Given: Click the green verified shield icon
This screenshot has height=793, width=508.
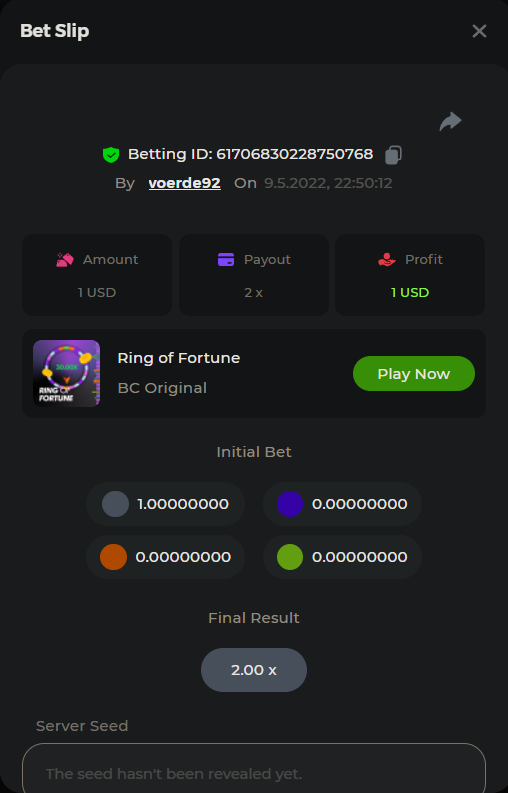Looking at the screenshot, I should pos(111,155).
